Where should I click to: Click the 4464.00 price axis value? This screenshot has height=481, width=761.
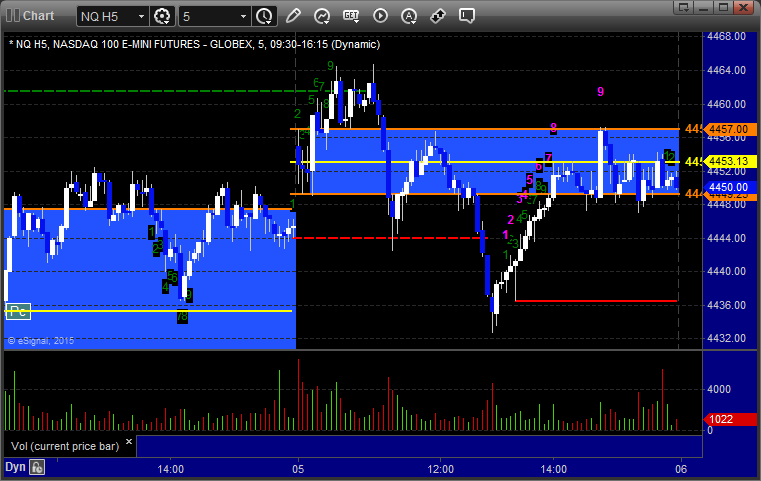click(x=727, y=70)
